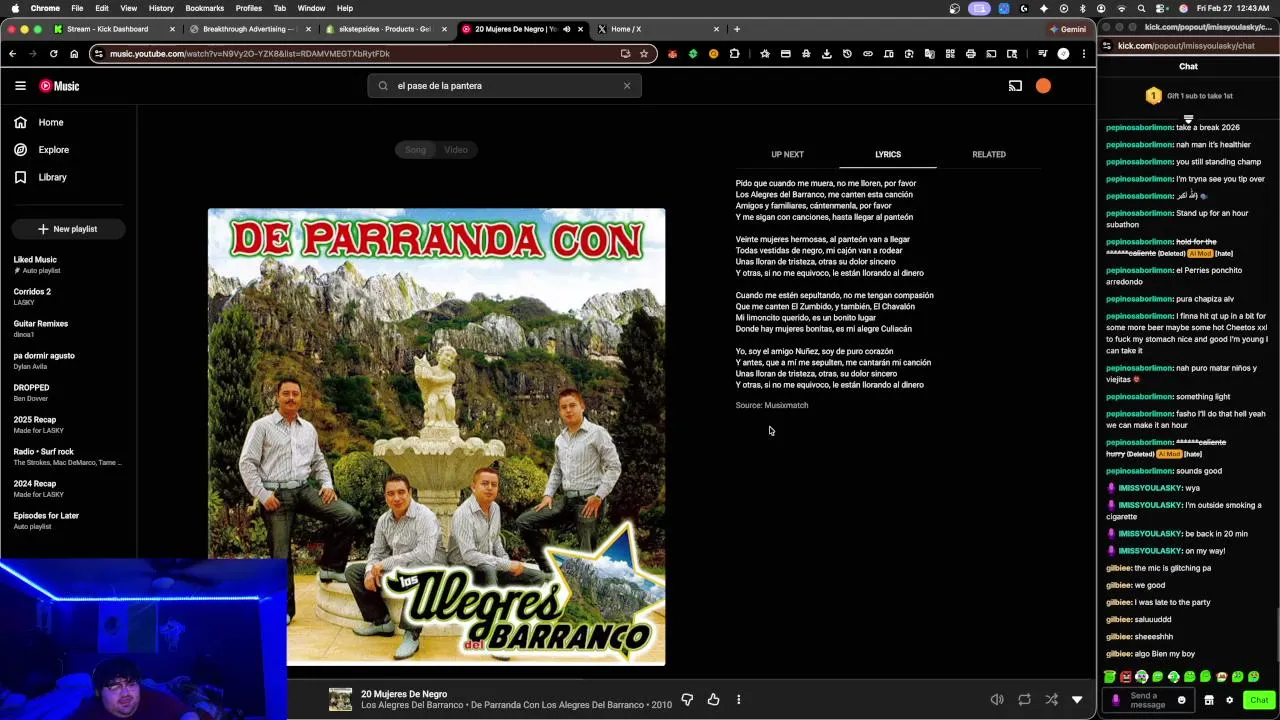The width and height of the screenshot is (1280, 720).
Task: Like the song 20 Mujeres De Negro
Action: 713,700
